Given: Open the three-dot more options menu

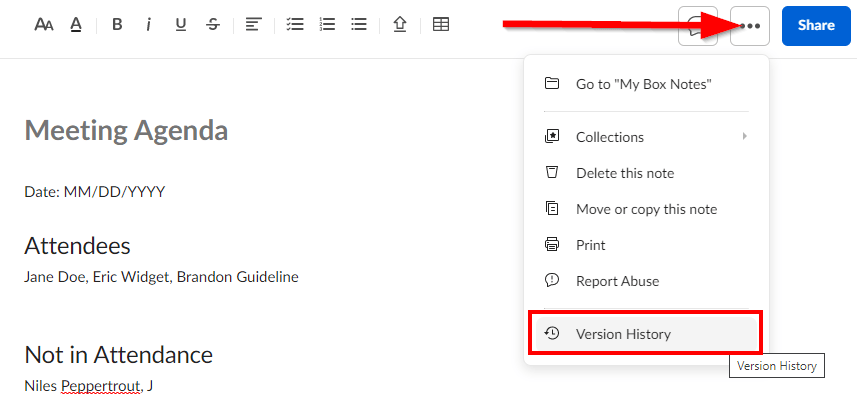Looking at the screenshot, I should point(750,26).
